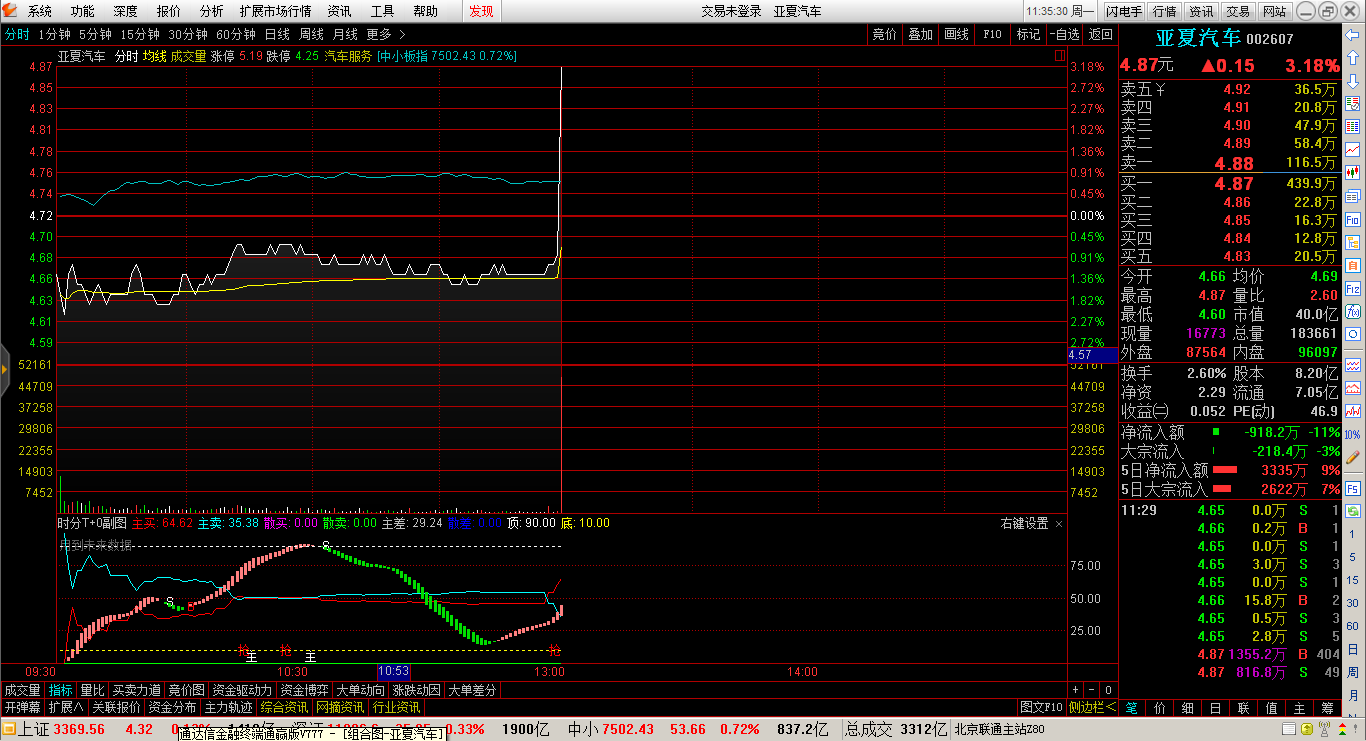Click the F5 icon in right sidebar
Viewport: 1366px width, 741px height.
(x=1352, y=489)
